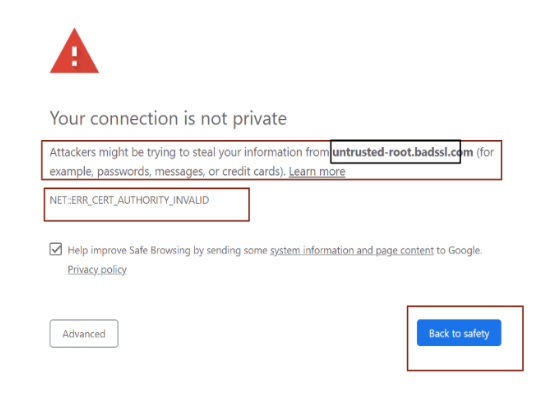The image size is (557, 414).
Task: Go back using Back to safety button
Action: click(x=459, y=333)
